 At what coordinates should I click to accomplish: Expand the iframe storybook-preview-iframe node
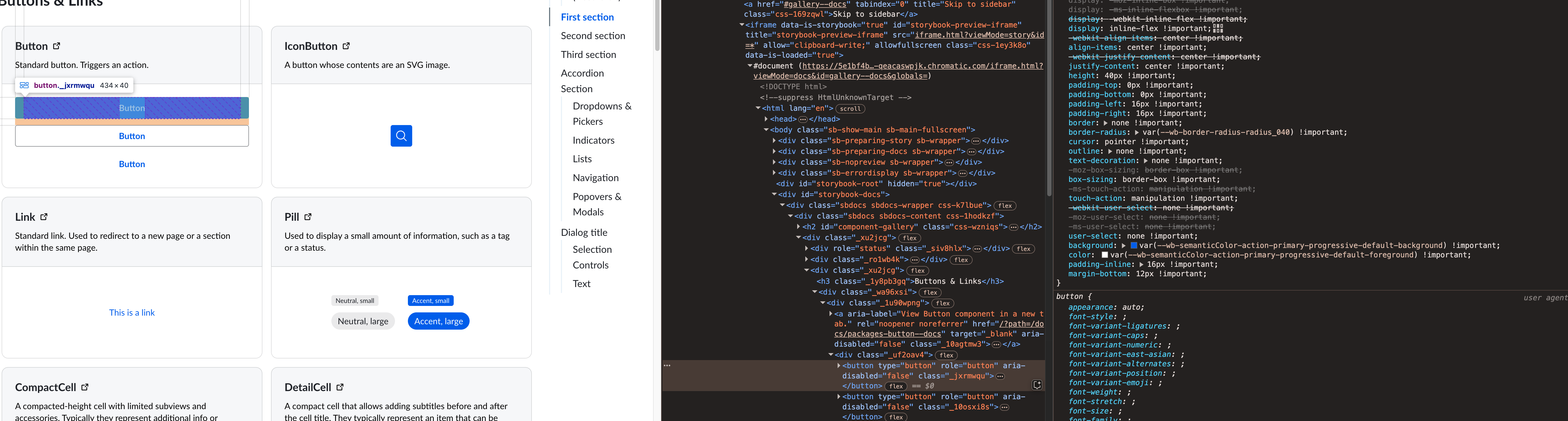pos(741,25)
